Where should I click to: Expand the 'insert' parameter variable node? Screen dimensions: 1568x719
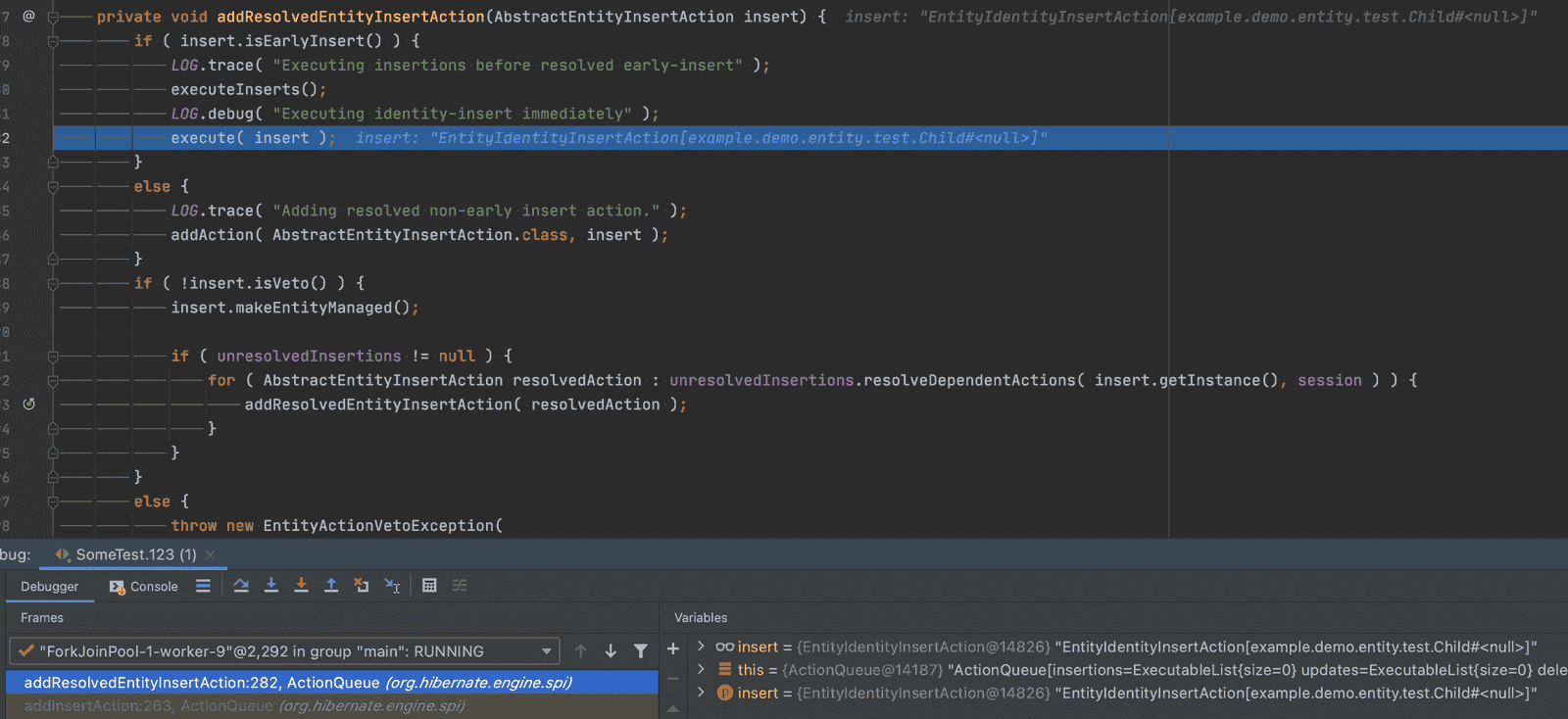(701, 693)
